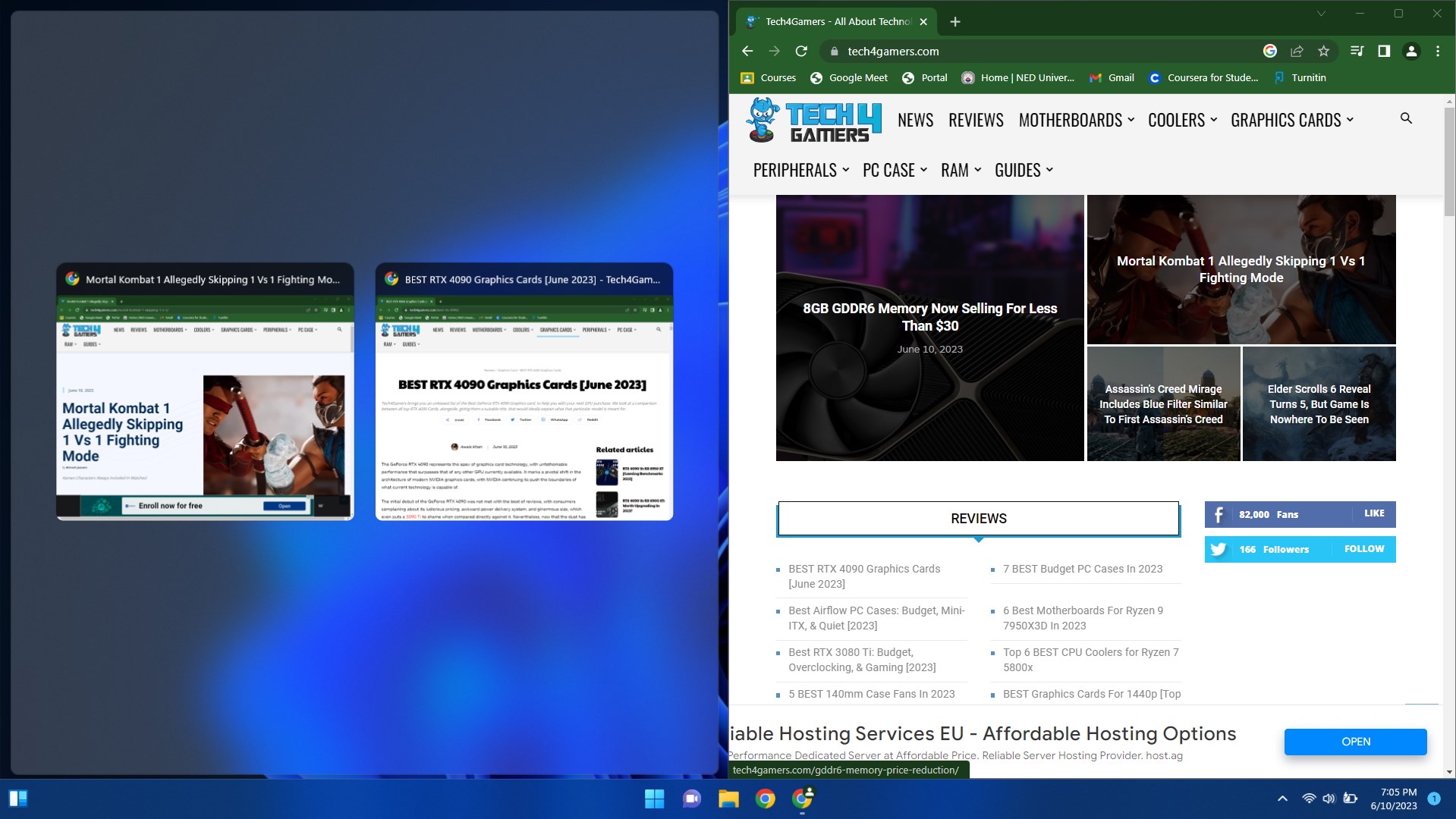The image size is (1456, 819).
Task: Open Top 6 BEST CPU Coolers for Ryzen 7 link
Action: click(1090, 660)
